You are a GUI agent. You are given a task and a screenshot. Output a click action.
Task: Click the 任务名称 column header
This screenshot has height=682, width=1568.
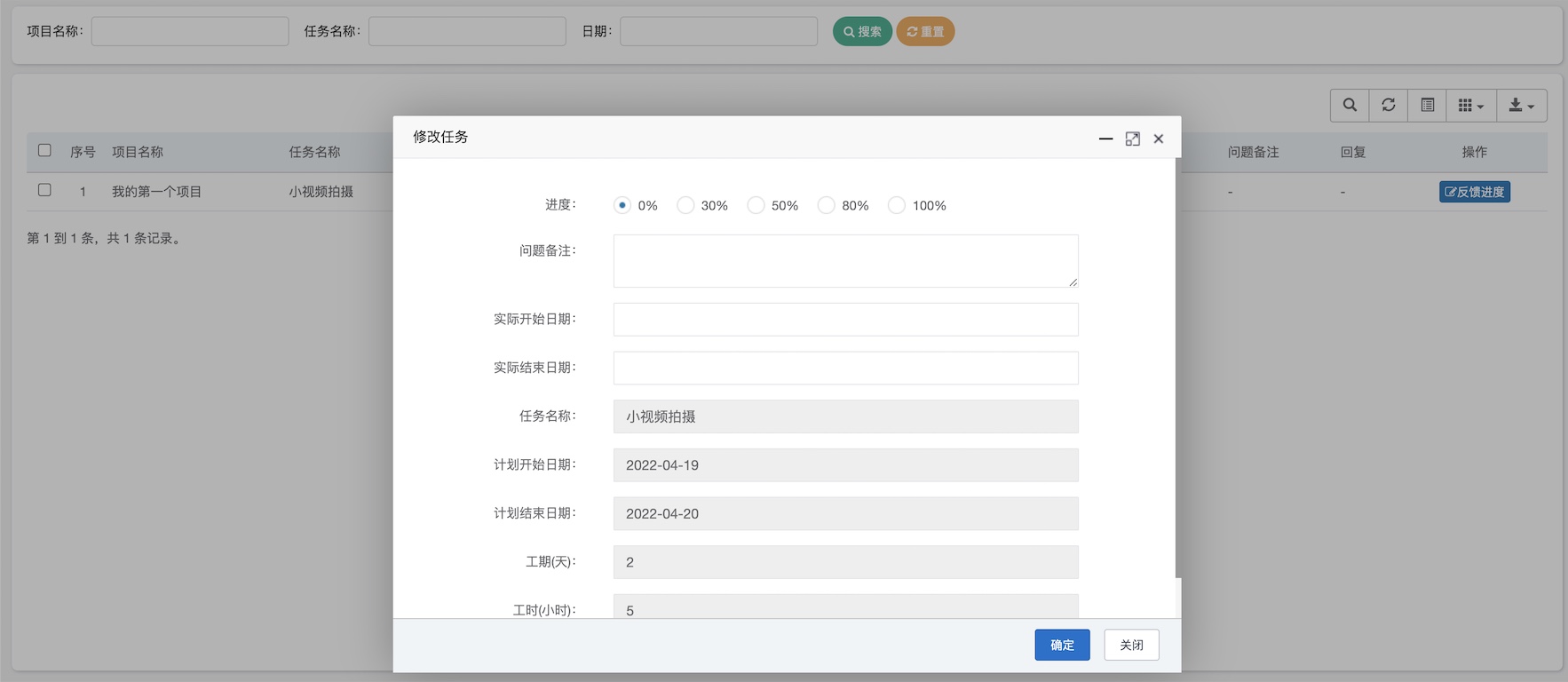pos(314,152)
